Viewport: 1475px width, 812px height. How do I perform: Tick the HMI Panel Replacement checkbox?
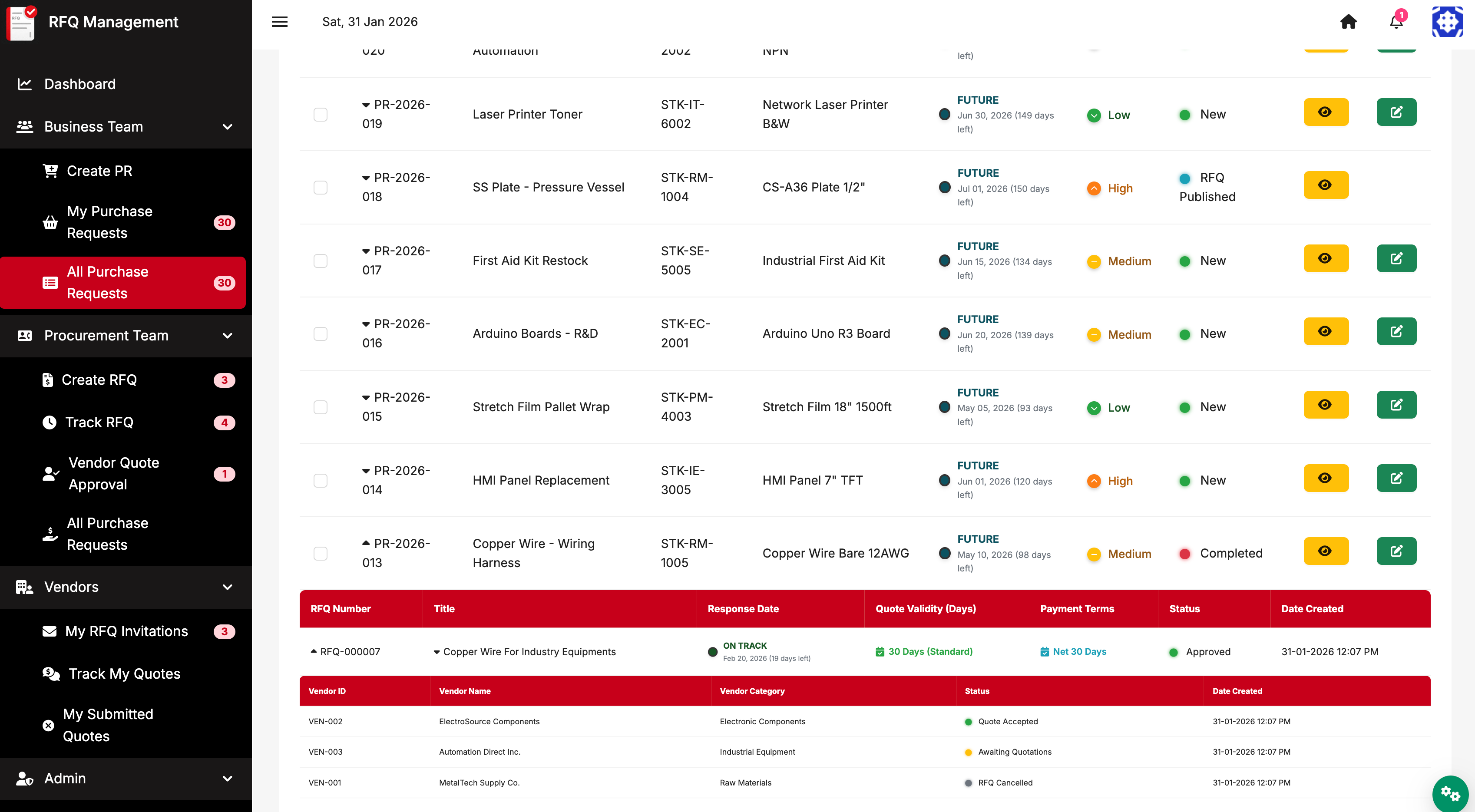(321, 480)
